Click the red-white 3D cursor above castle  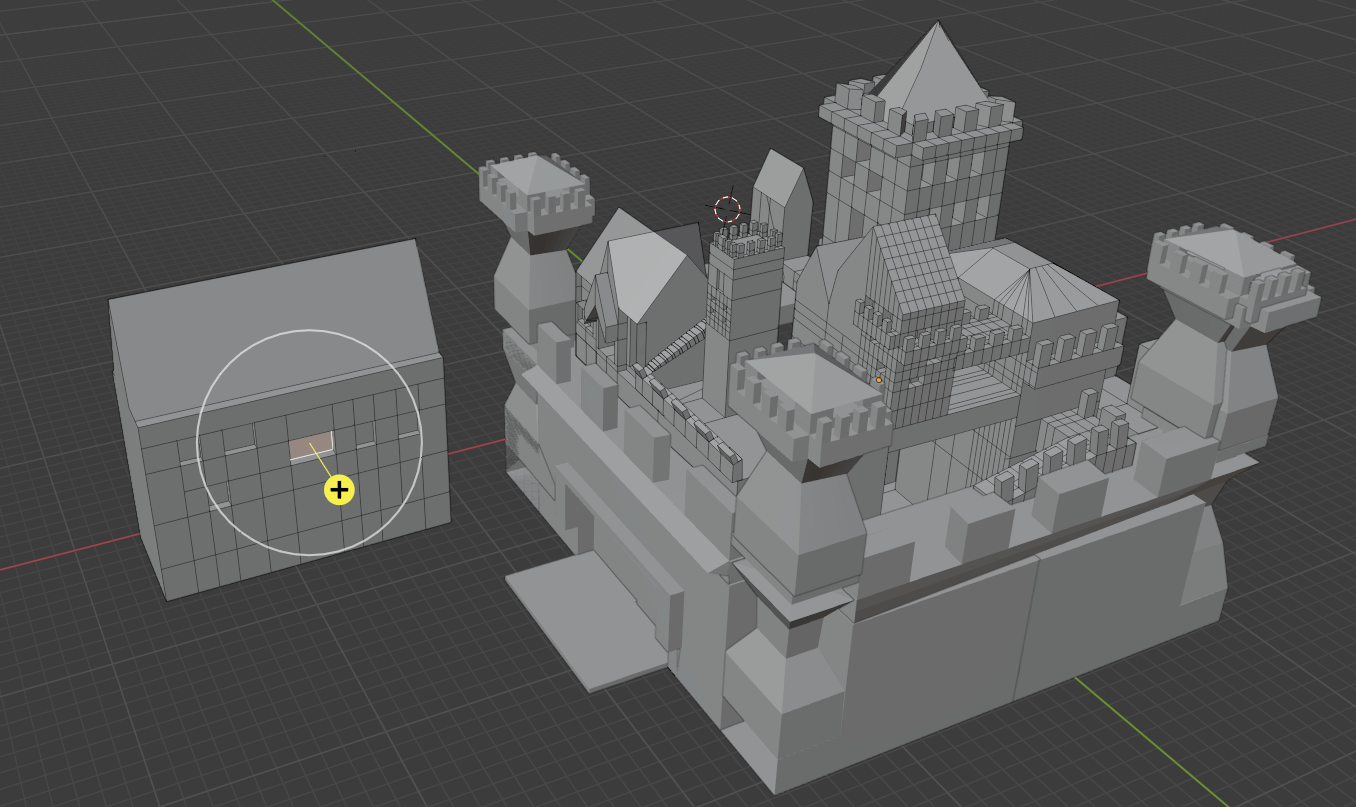point(727,209)
